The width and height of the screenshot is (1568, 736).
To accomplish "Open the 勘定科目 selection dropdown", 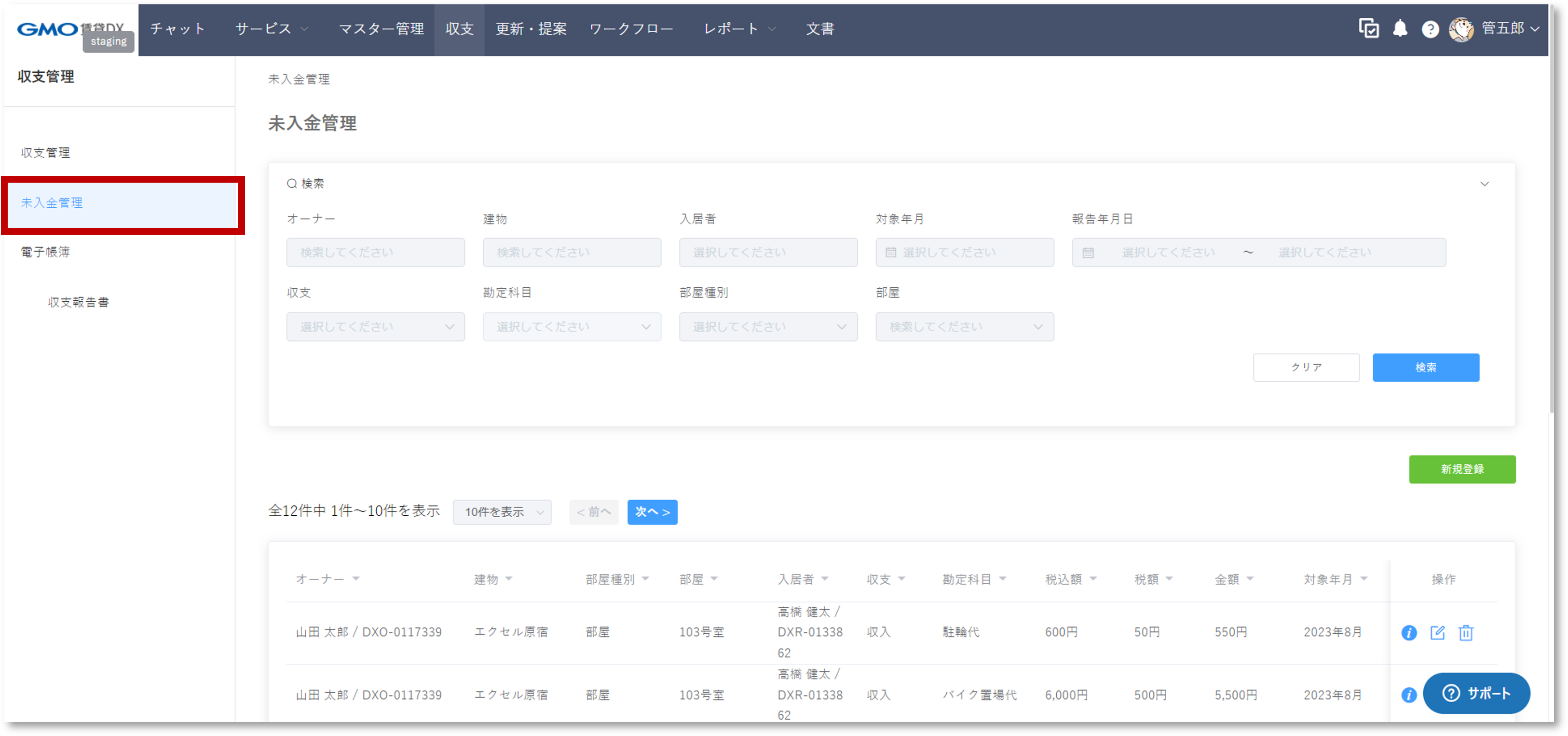I will click(x=572, y=327).
